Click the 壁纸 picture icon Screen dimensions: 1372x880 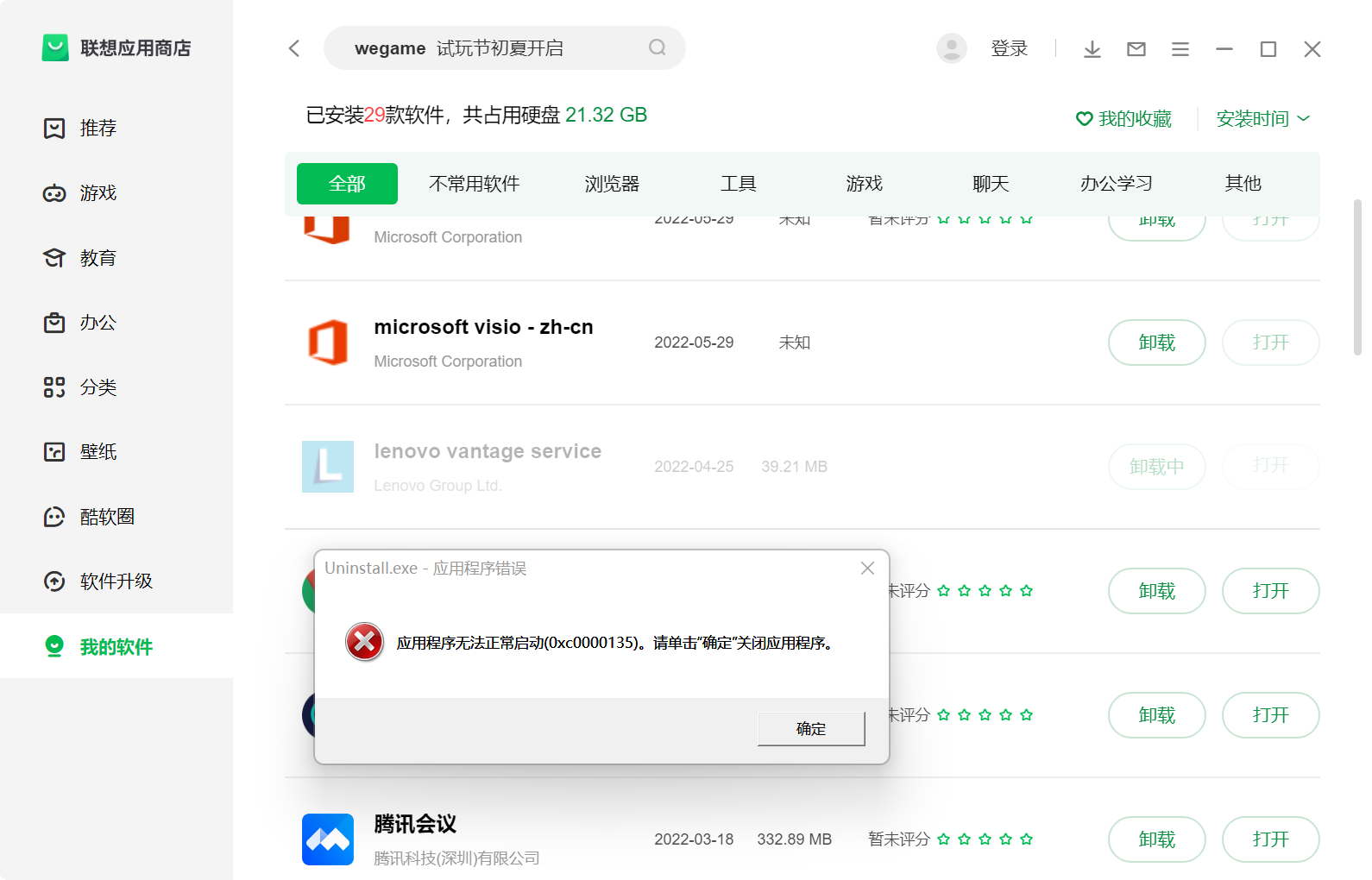(54, 452)
